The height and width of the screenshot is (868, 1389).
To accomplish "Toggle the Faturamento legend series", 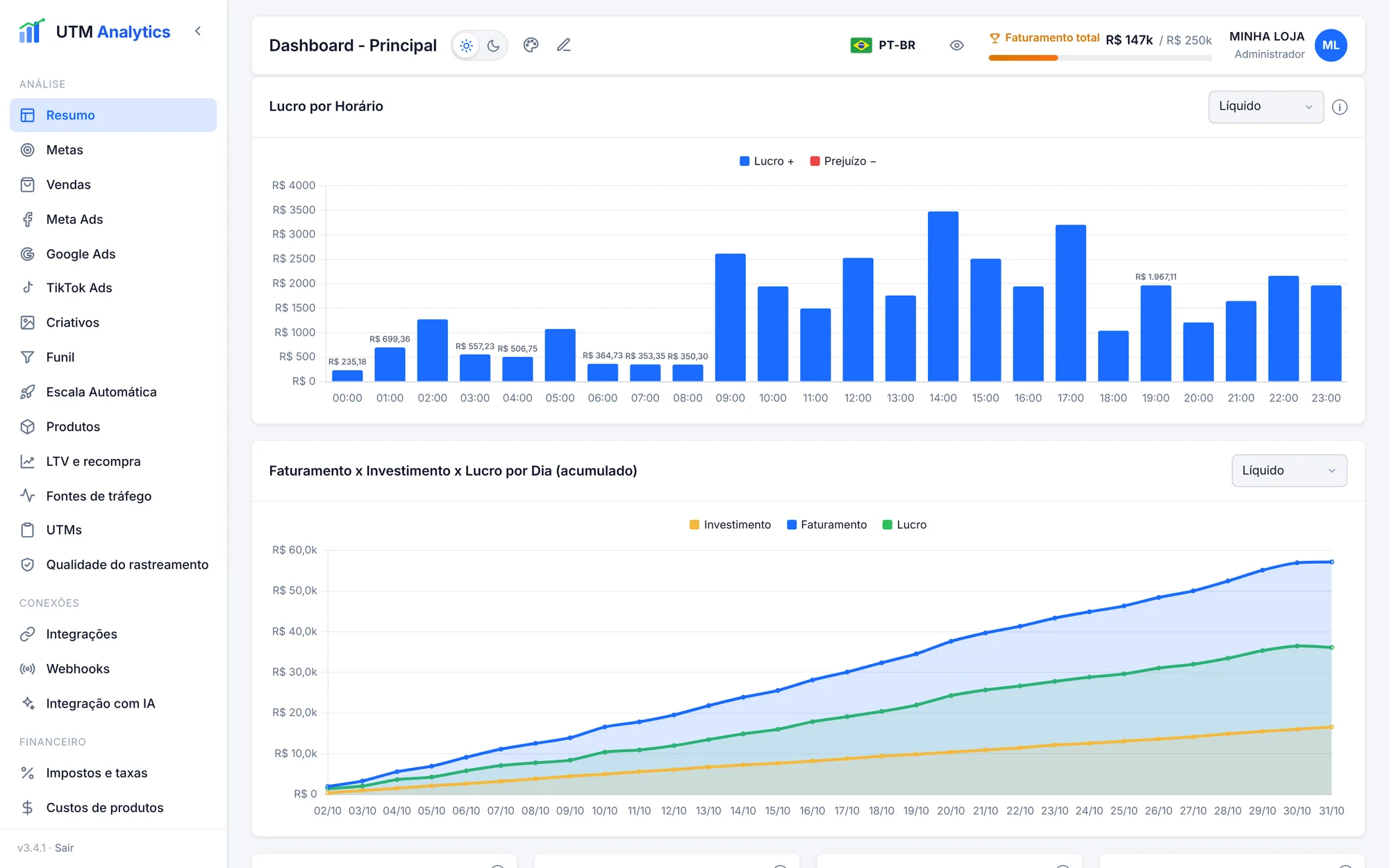I will [826, 525].
